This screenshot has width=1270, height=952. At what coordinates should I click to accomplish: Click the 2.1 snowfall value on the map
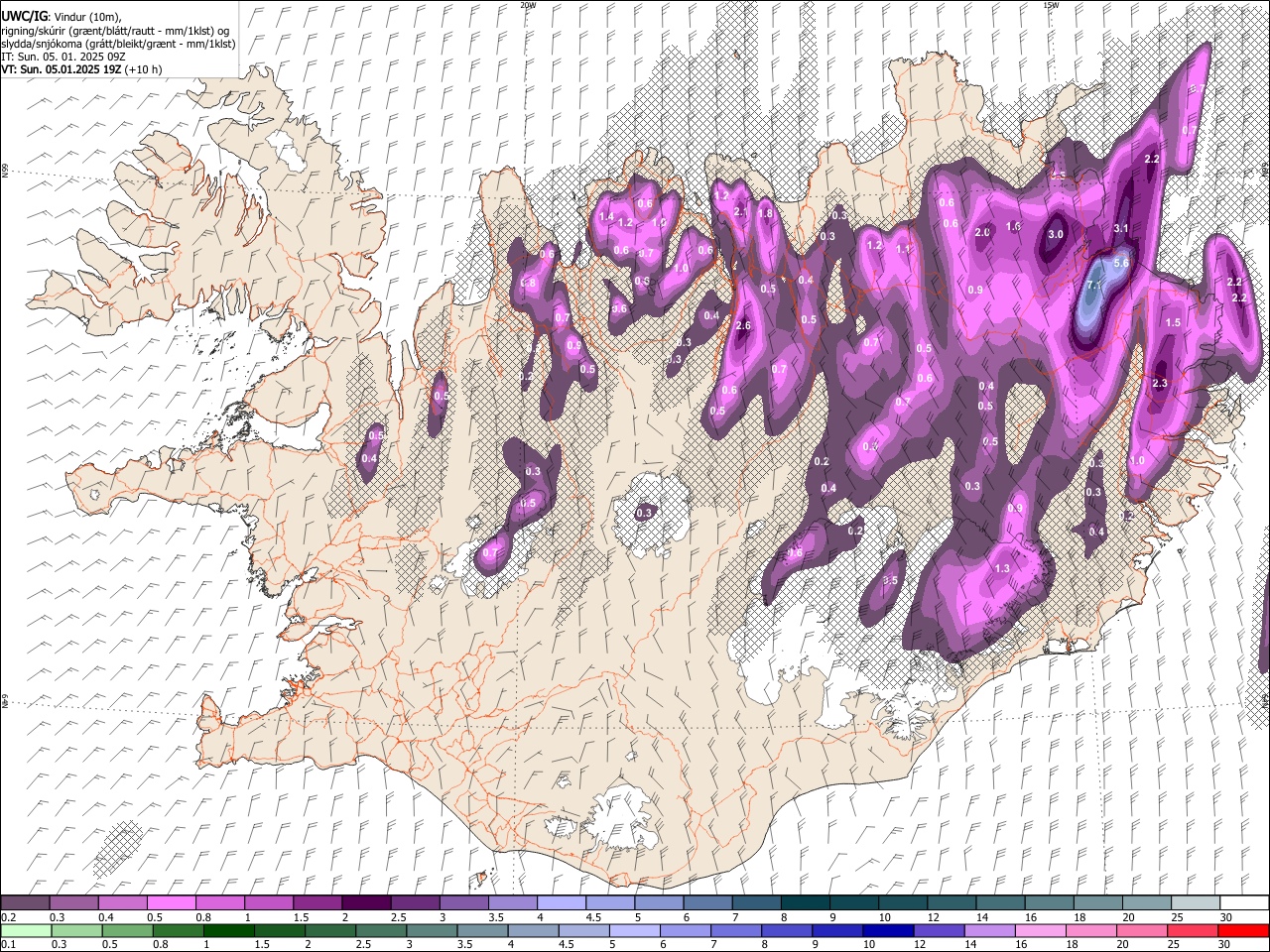pyautogui.click(x=740, y=212)
